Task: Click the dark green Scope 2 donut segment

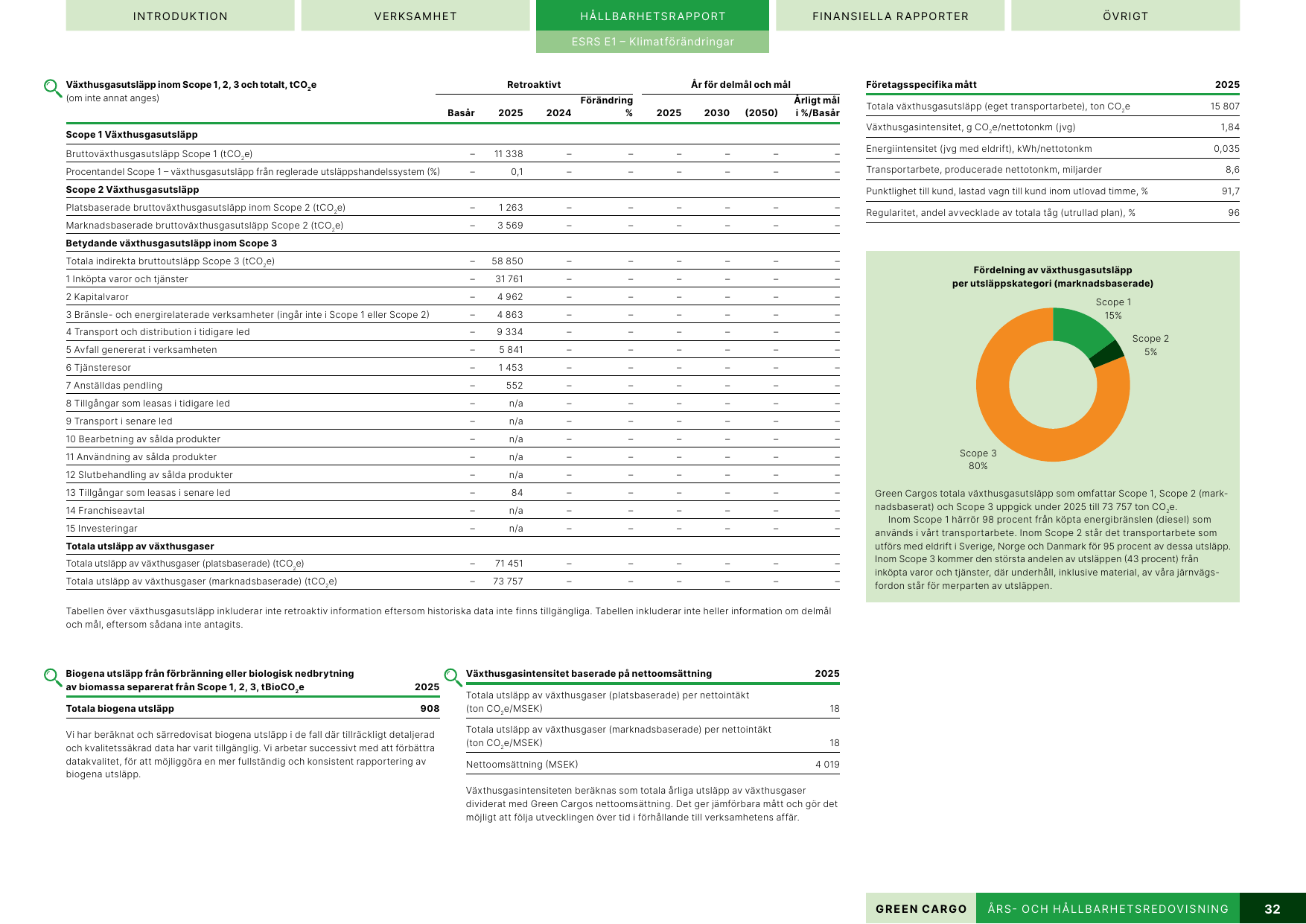Action: click(x=1109, y=354)
